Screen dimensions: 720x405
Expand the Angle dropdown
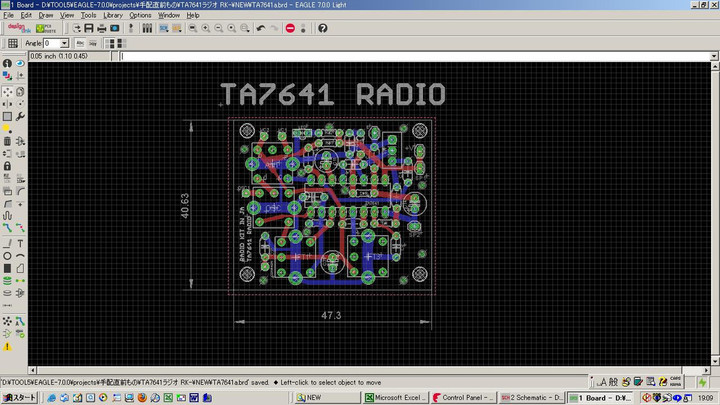[x=64, y=44]
